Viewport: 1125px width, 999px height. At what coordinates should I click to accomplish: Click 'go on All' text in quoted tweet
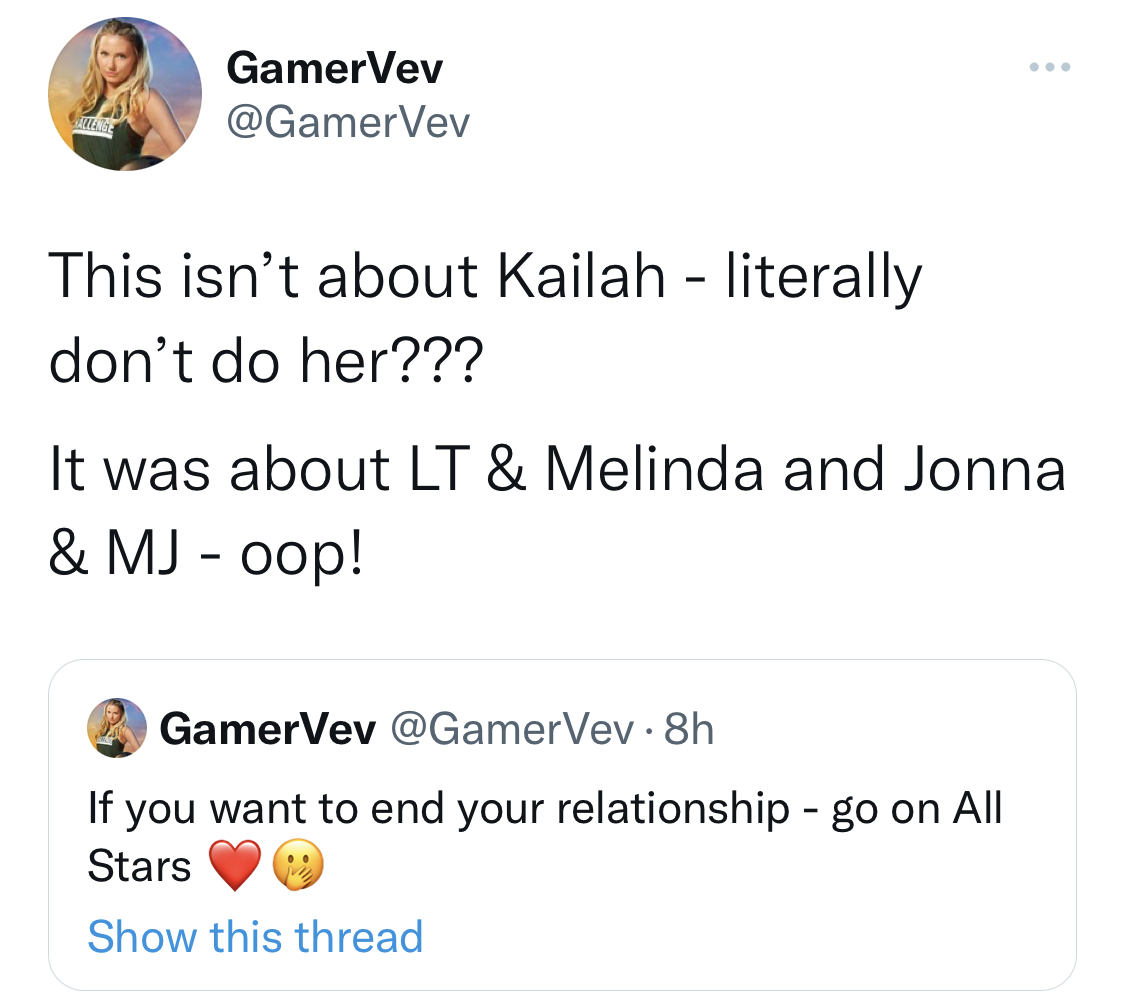[917, 808]
